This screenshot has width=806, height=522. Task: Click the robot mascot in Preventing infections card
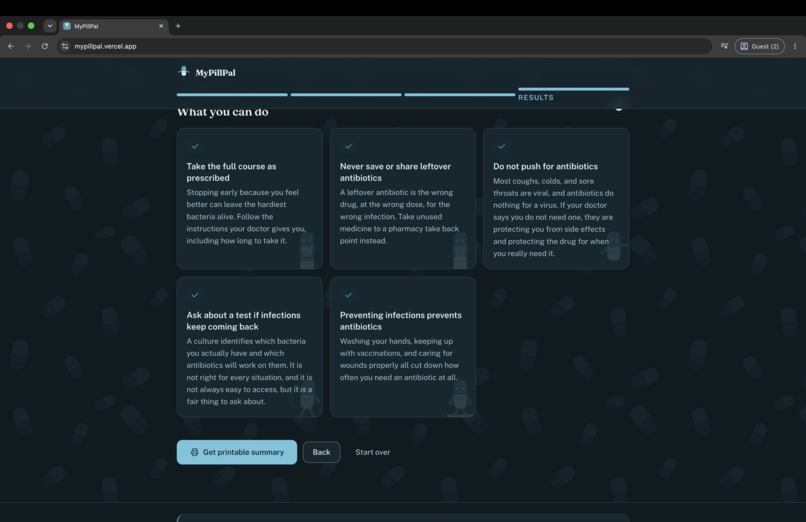pos(460,398)
